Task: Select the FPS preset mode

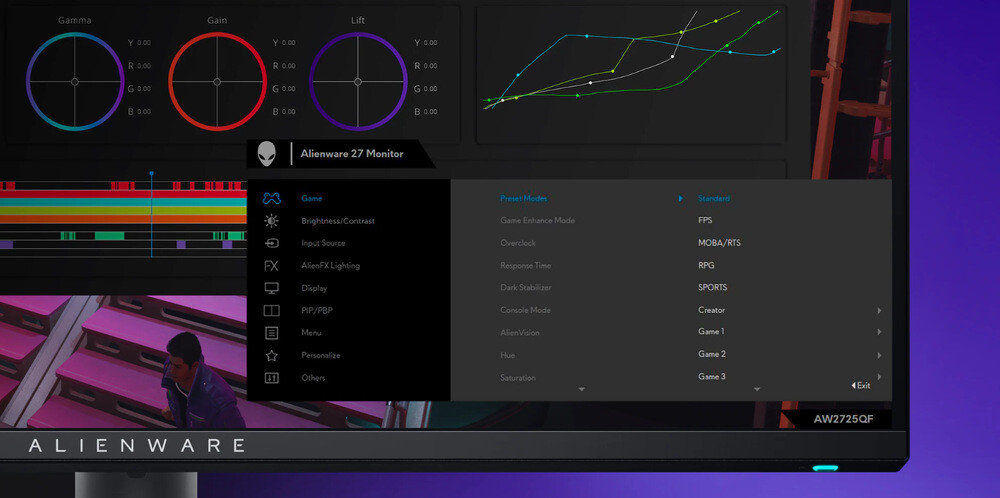Action: [x=705, y=220]
